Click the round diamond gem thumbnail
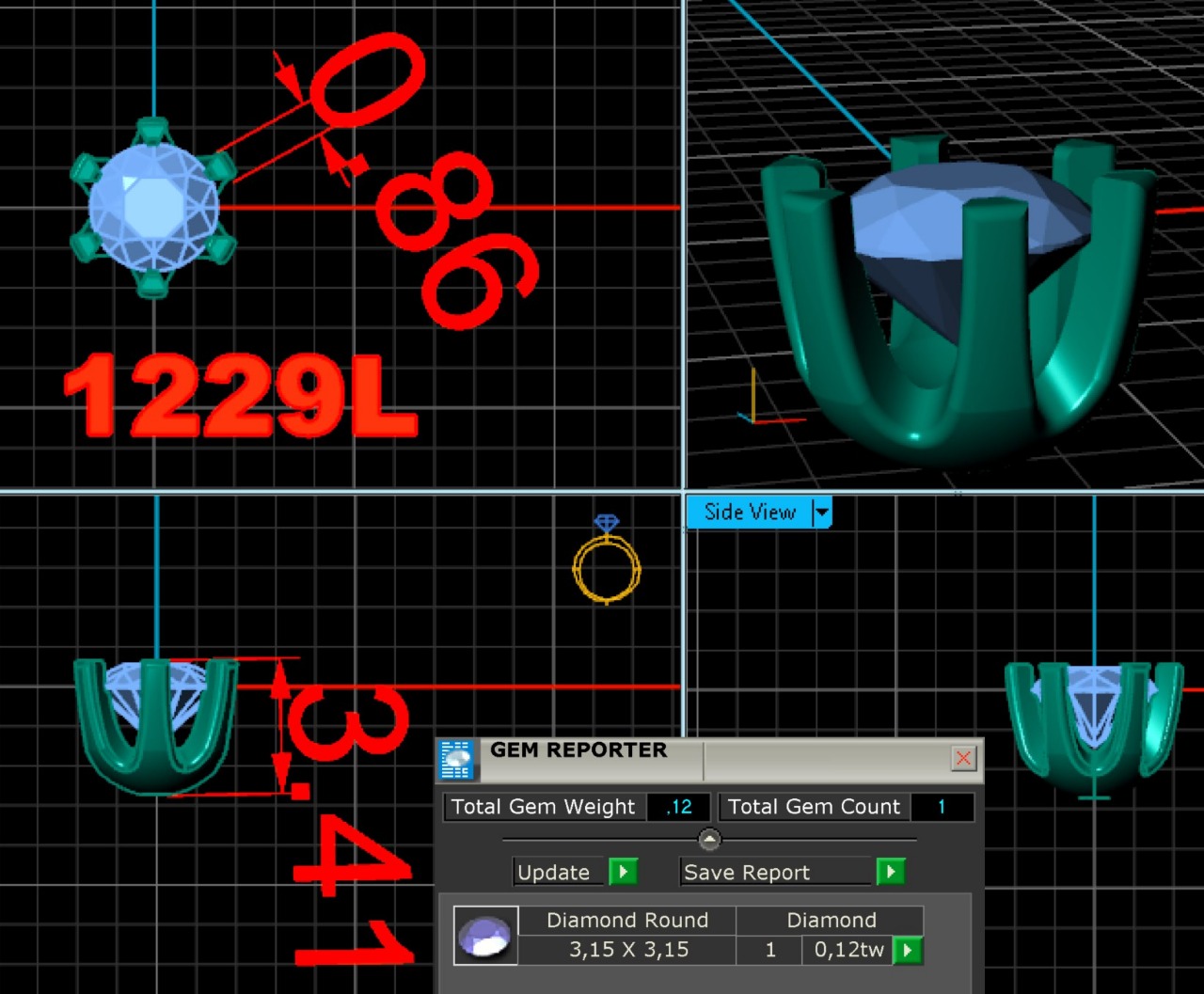 pos(486,936)
